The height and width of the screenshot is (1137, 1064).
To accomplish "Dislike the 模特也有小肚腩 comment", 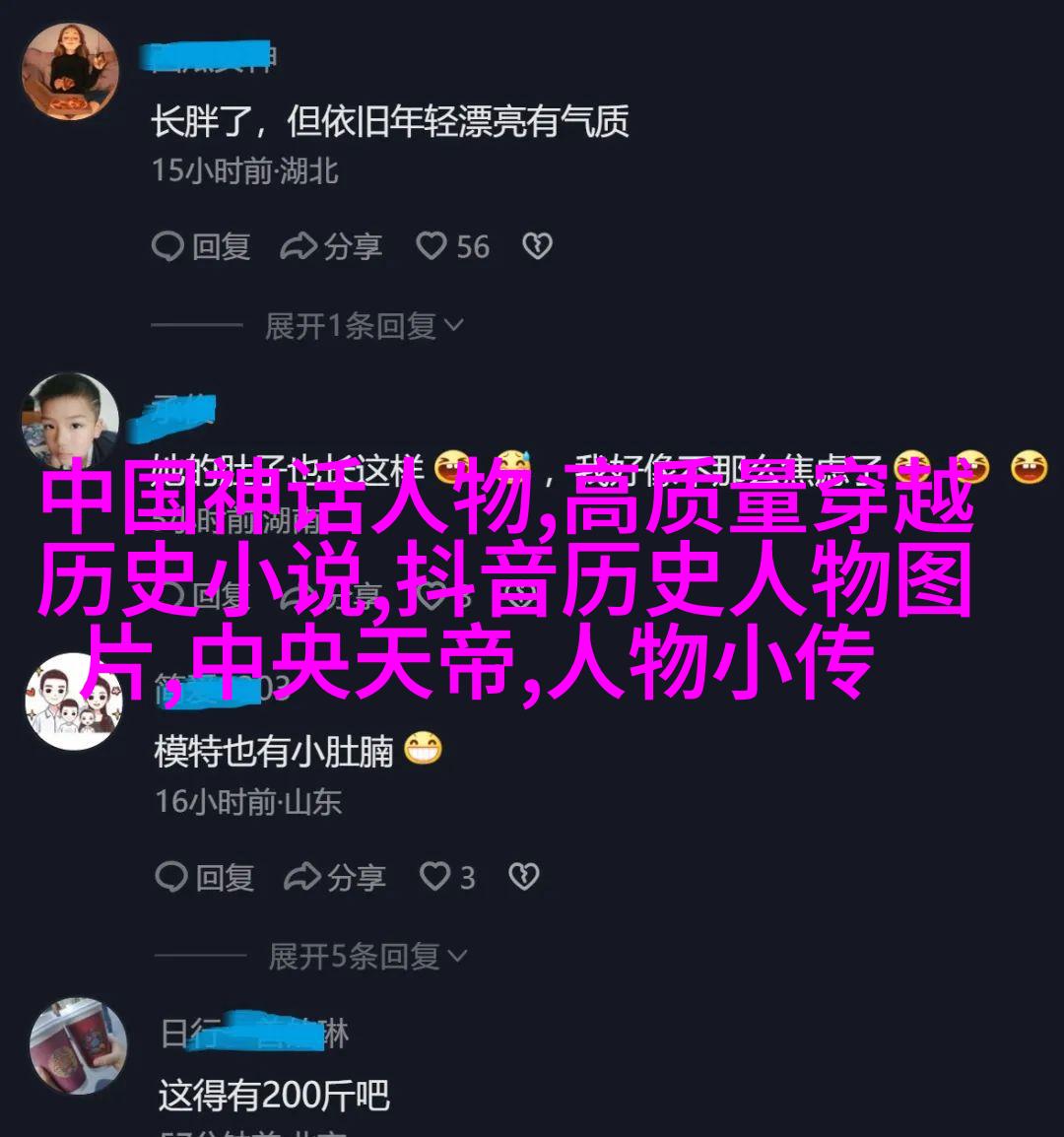I will pyautogui.click(x=524, y=878).
